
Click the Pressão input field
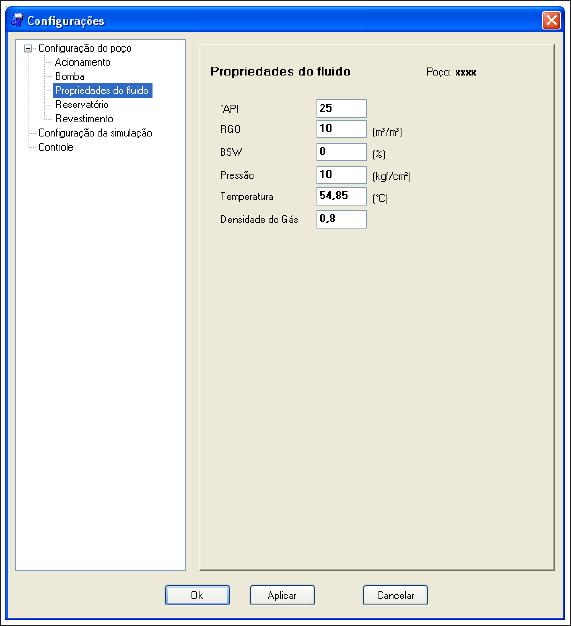[x=341, y=174]
